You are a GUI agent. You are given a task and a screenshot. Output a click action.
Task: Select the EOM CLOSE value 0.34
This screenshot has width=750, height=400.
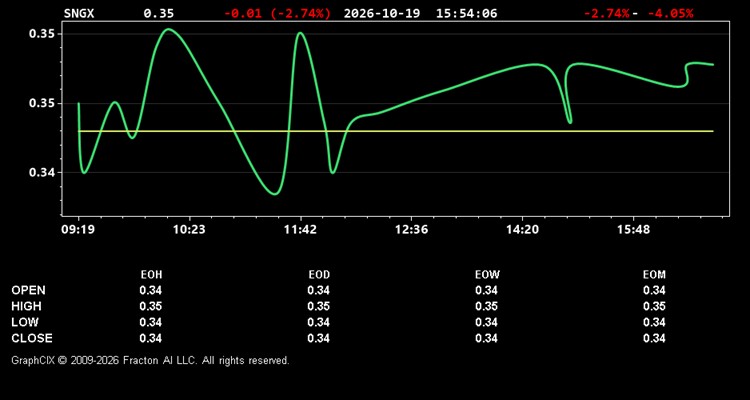pos(654,338)
